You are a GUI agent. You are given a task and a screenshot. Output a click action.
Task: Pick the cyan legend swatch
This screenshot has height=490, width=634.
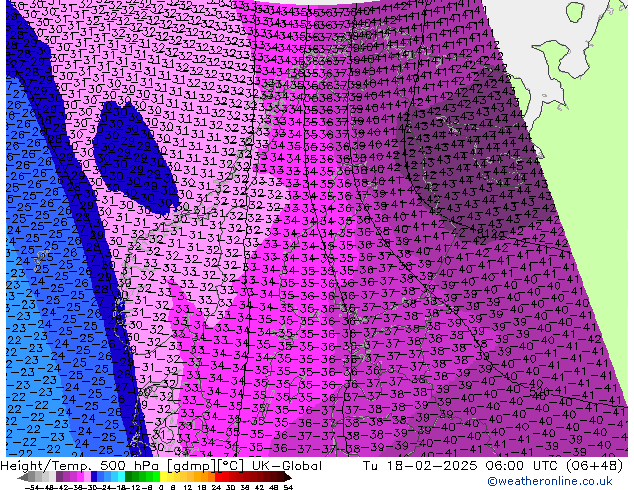(121, 477)
